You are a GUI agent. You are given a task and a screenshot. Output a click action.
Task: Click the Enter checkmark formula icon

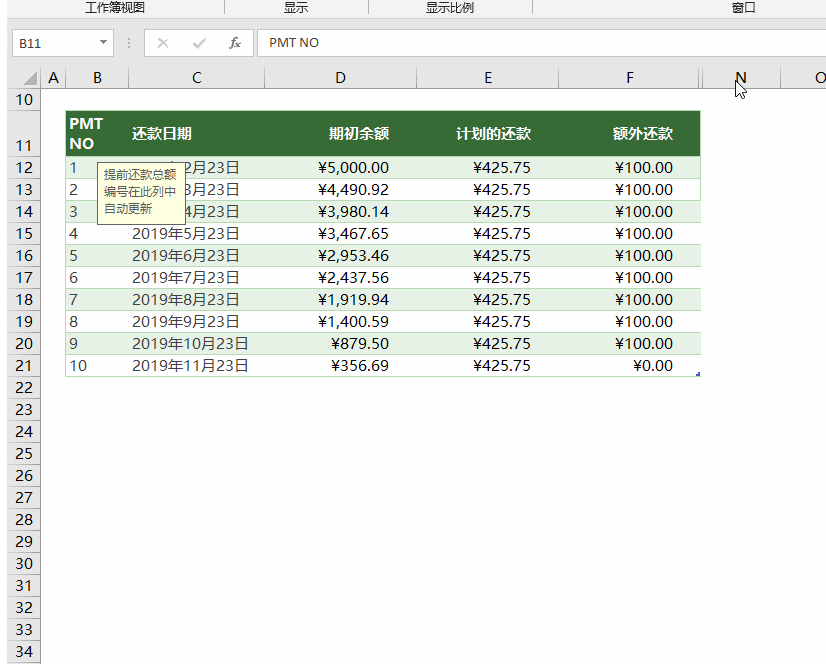click(x=199, y=43)
